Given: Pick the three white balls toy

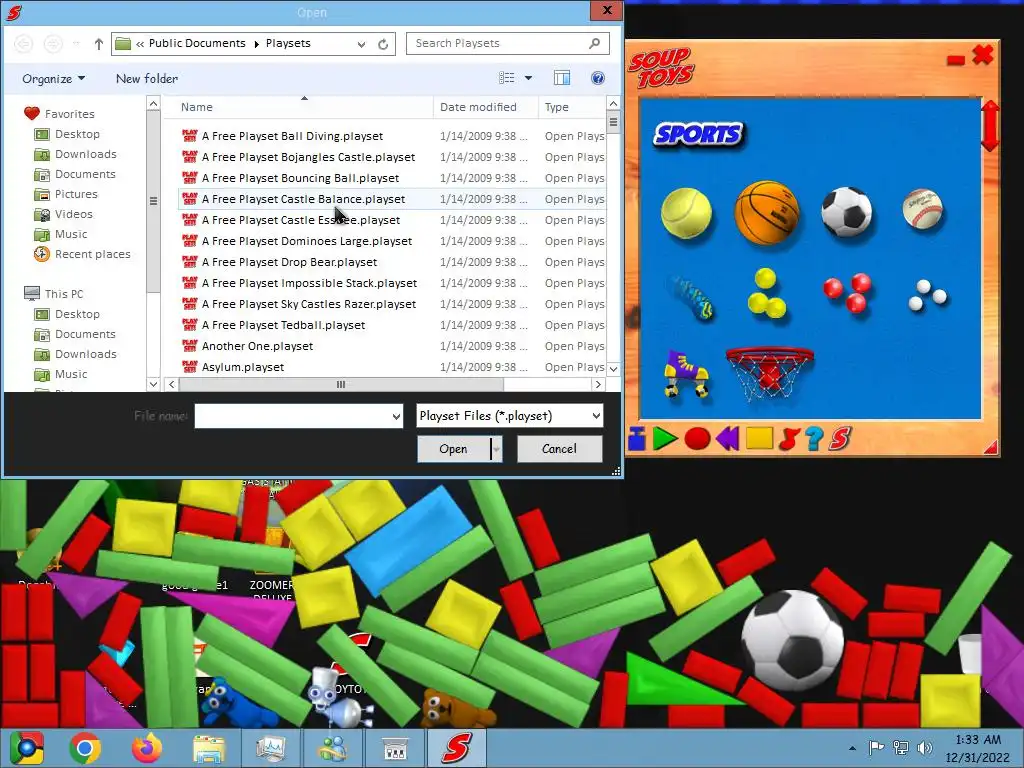Looking at the screenshot, I should click(x=927, y=295).
